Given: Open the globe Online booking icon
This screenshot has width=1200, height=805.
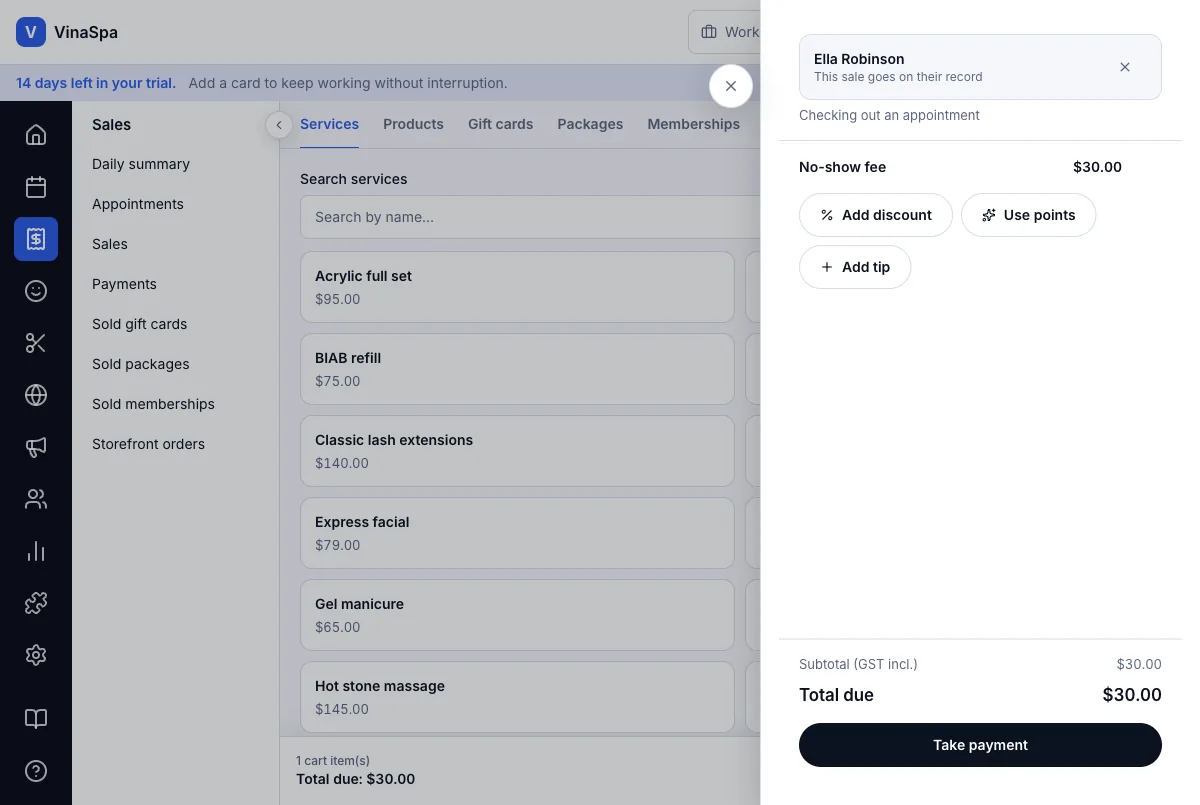Looking at the screenshot, I should pyautogui.click(x=36, y=395).
